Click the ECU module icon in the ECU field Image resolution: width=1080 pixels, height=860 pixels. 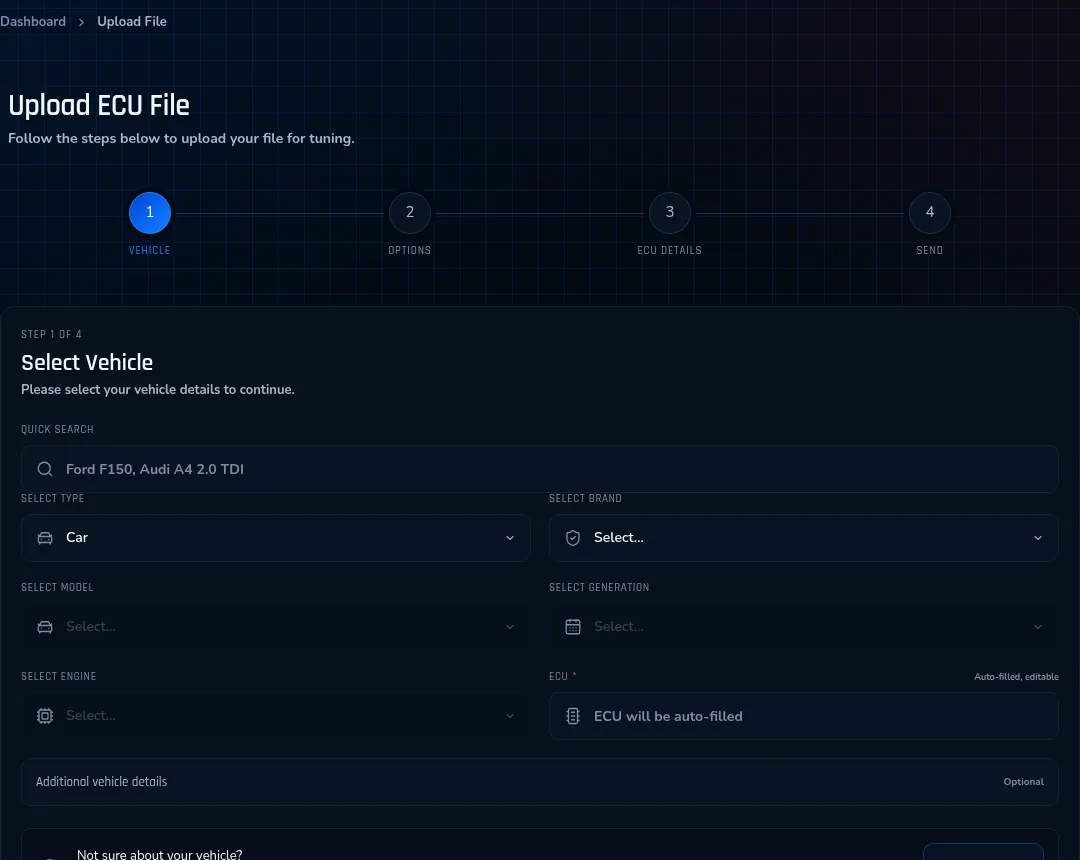point(572,716)
